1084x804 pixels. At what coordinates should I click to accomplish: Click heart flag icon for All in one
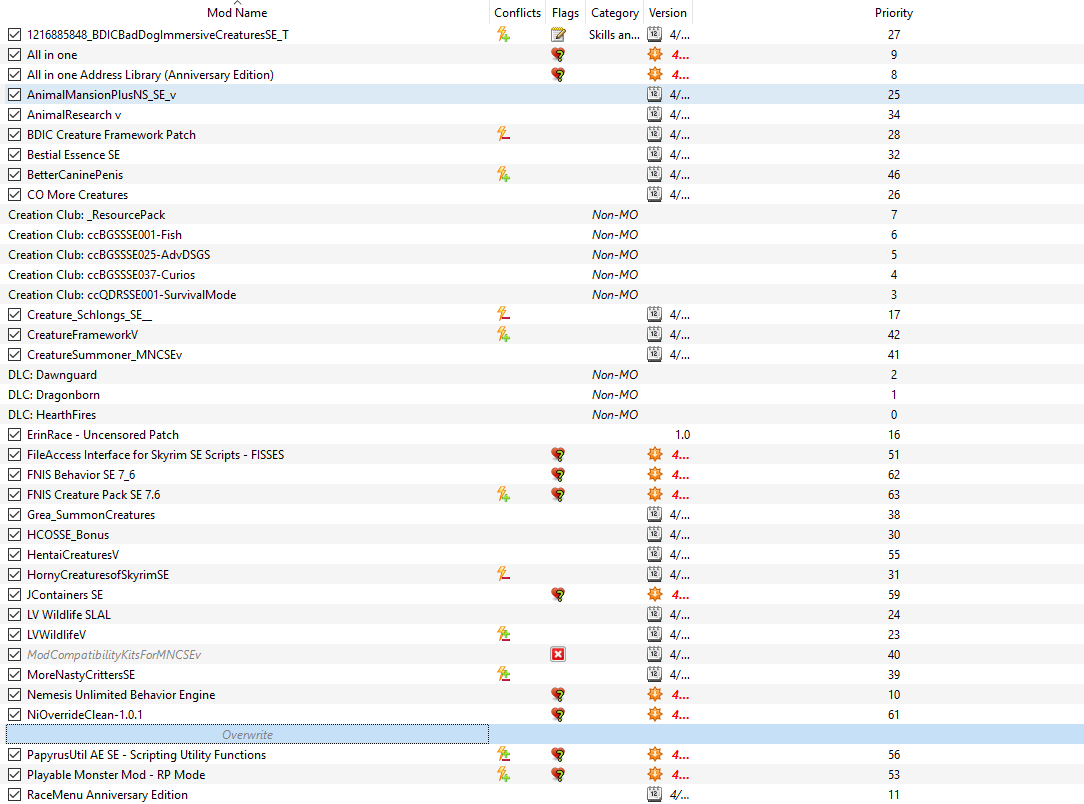558,55
